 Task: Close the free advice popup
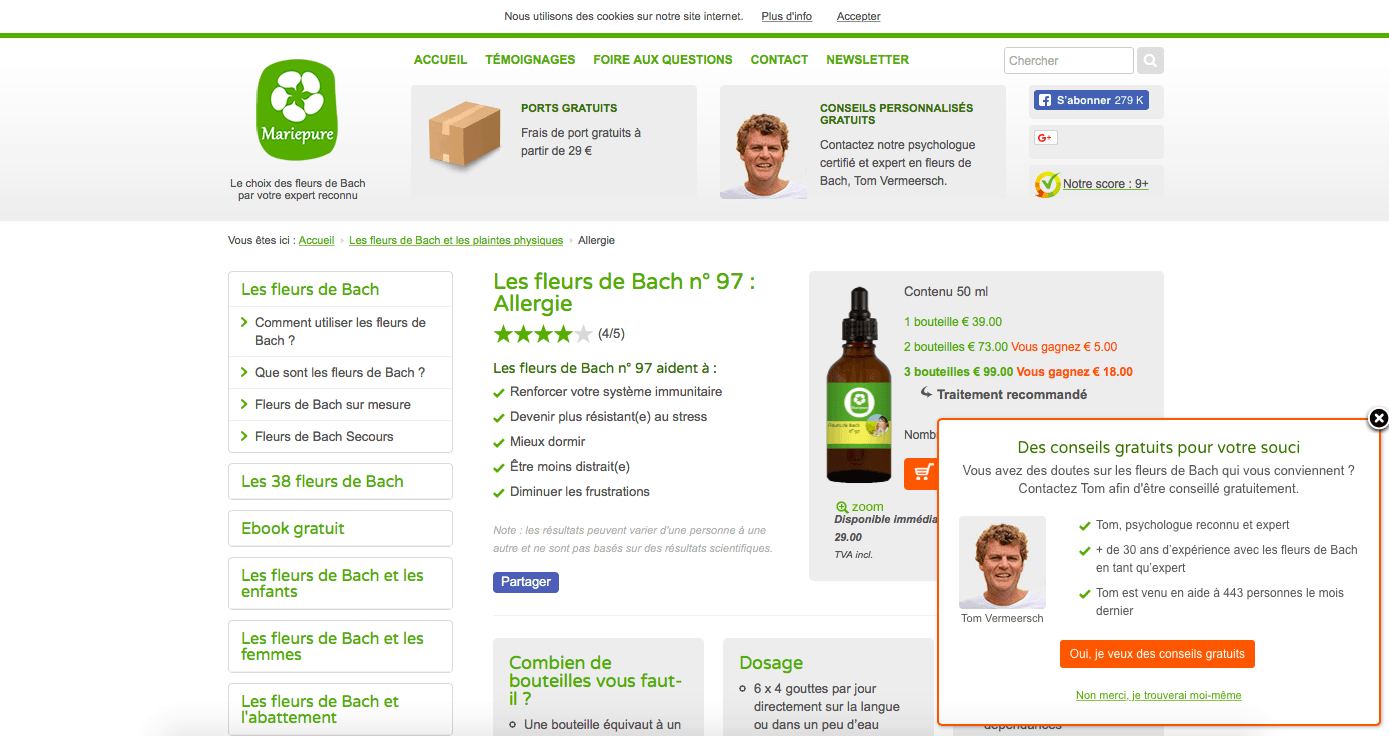click(1378, 418)
